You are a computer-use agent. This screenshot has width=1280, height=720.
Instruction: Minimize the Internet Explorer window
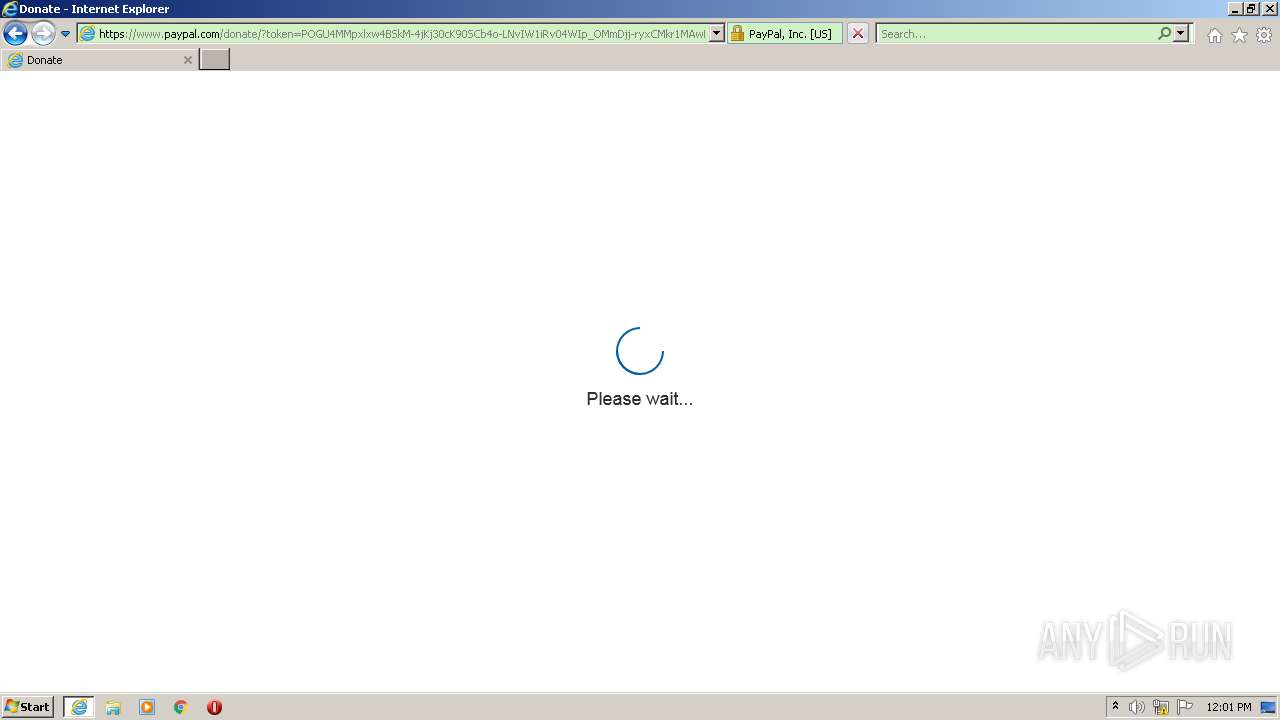click(x=1235, y=9)
